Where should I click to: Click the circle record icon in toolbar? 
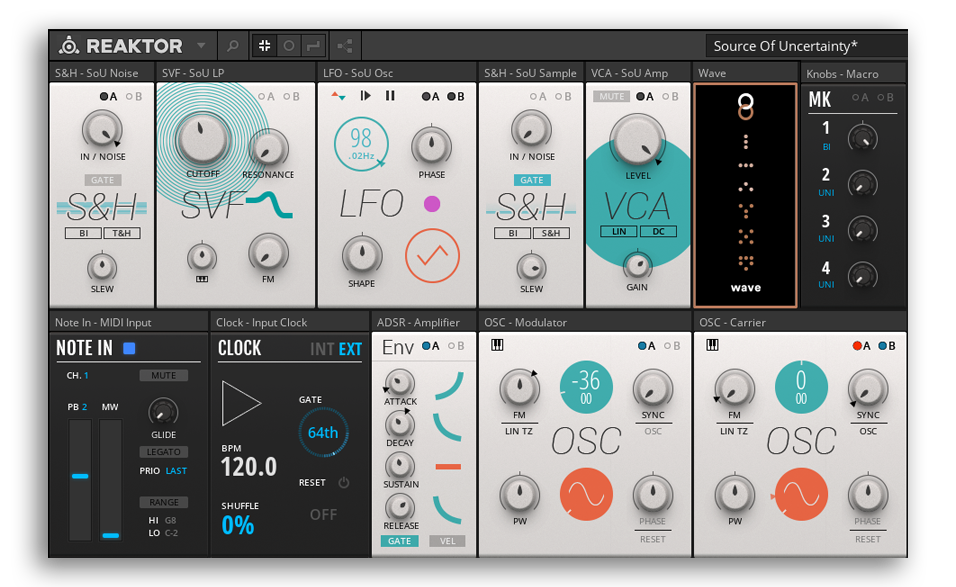(289, 46)
